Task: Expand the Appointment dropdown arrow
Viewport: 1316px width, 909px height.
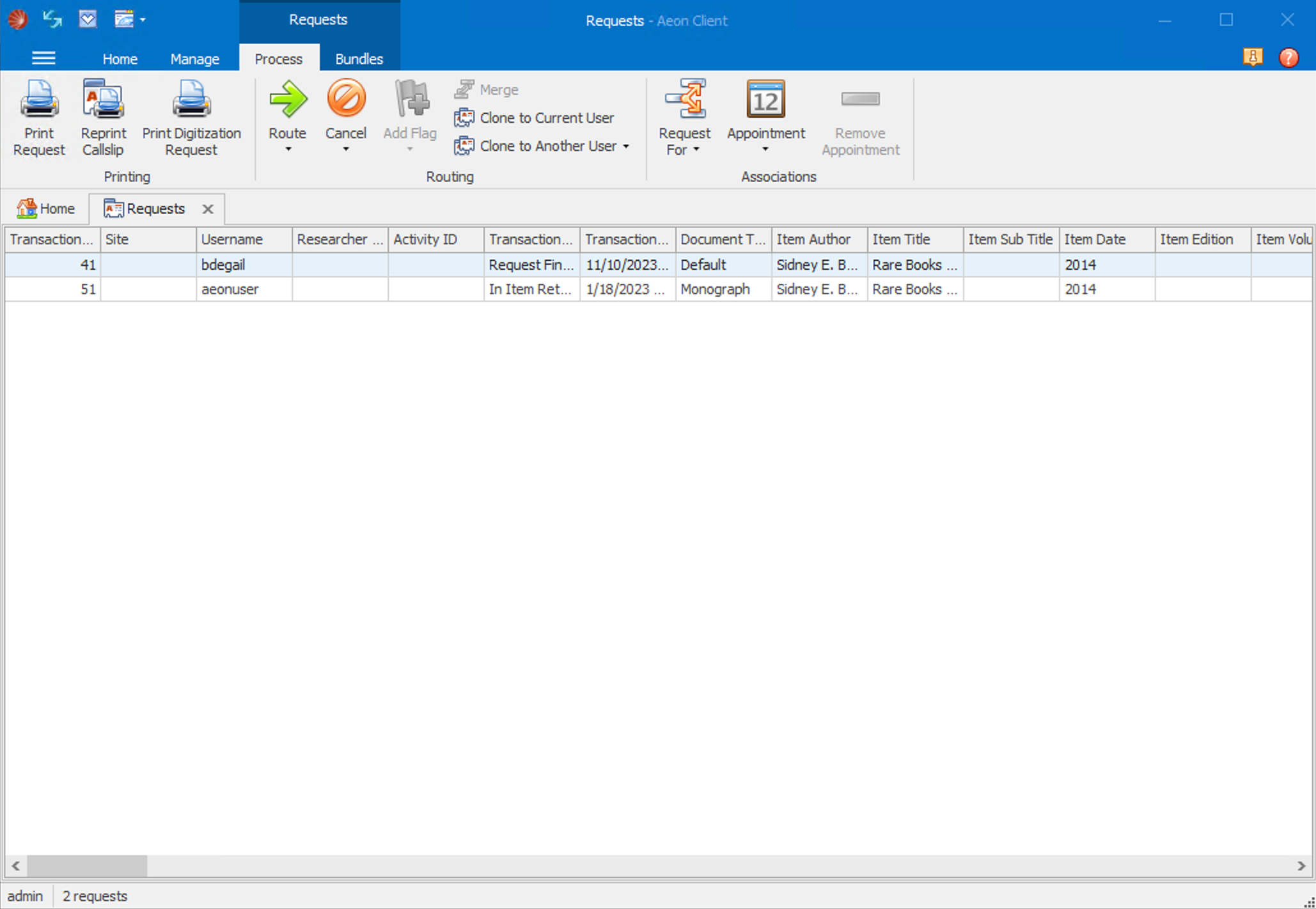Action: [765, 150]
